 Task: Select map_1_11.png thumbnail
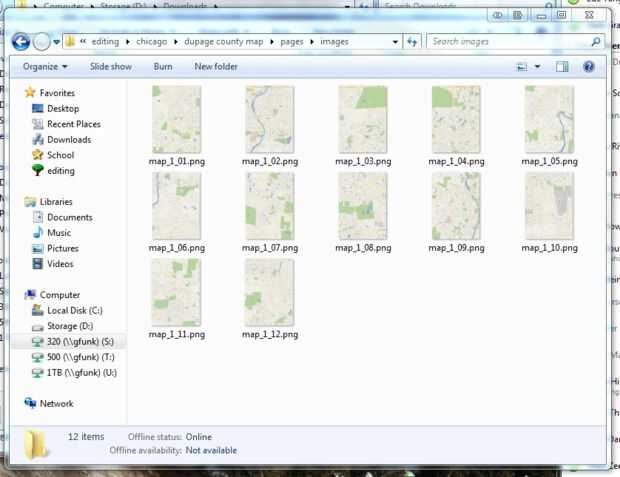point(176,293)
